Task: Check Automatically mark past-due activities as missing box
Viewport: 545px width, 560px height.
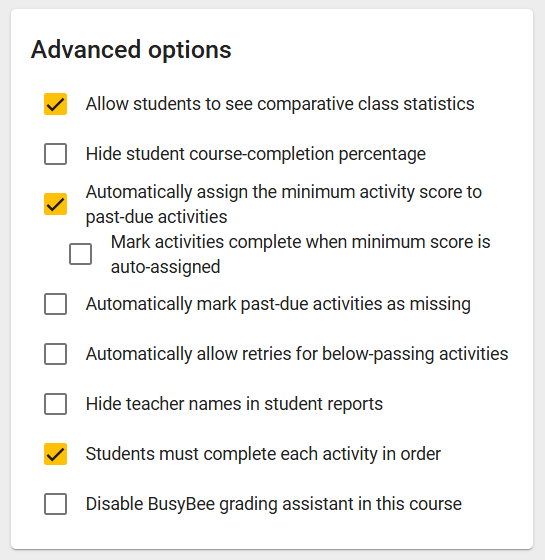Action: click(x=55, y=304)
